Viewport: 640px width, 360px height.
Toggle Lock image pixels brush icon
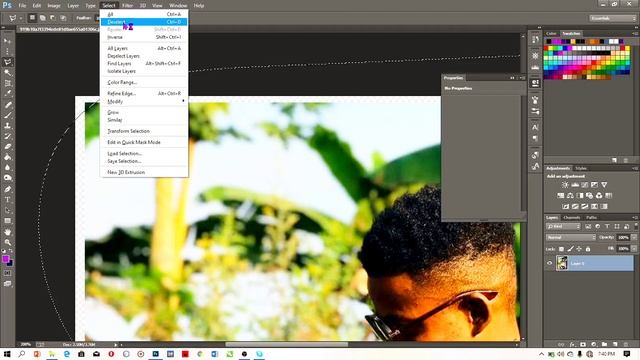[x=570, y=249]
